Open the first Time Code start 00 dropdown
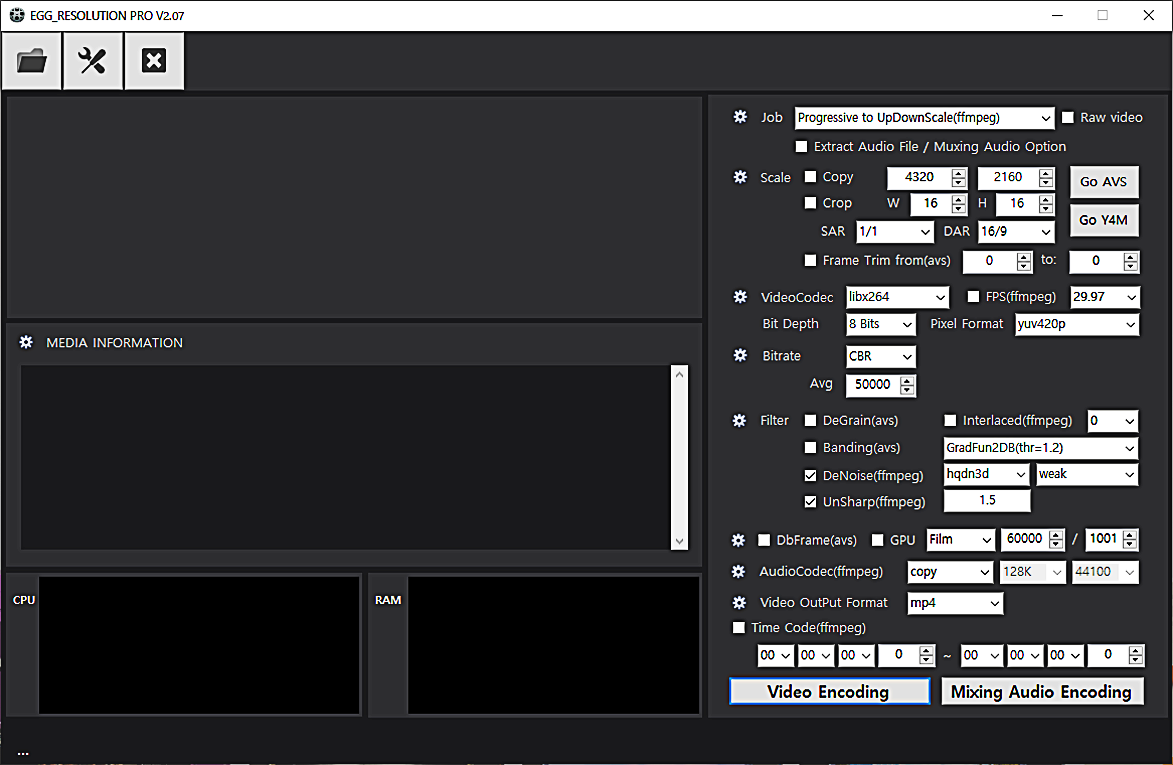Screen dimensions: 1173x765 coord(776,655)
